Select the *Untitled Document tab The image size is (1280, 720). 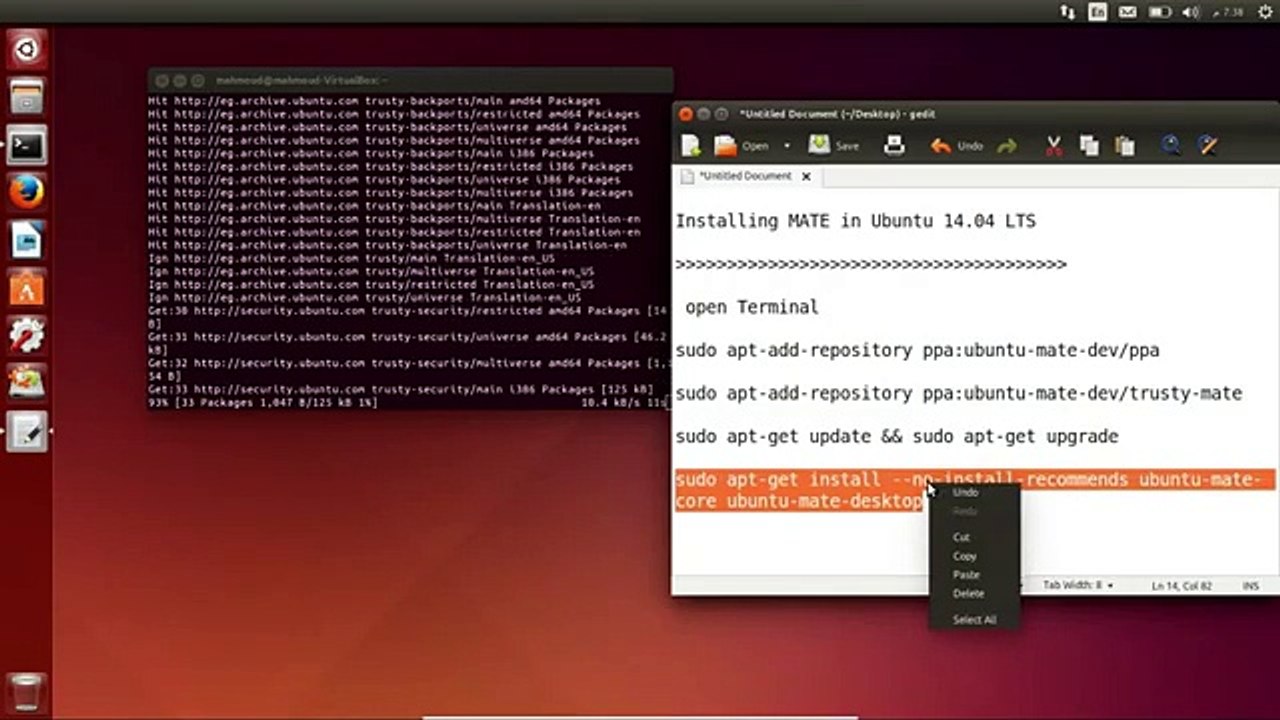click(745, 176)
